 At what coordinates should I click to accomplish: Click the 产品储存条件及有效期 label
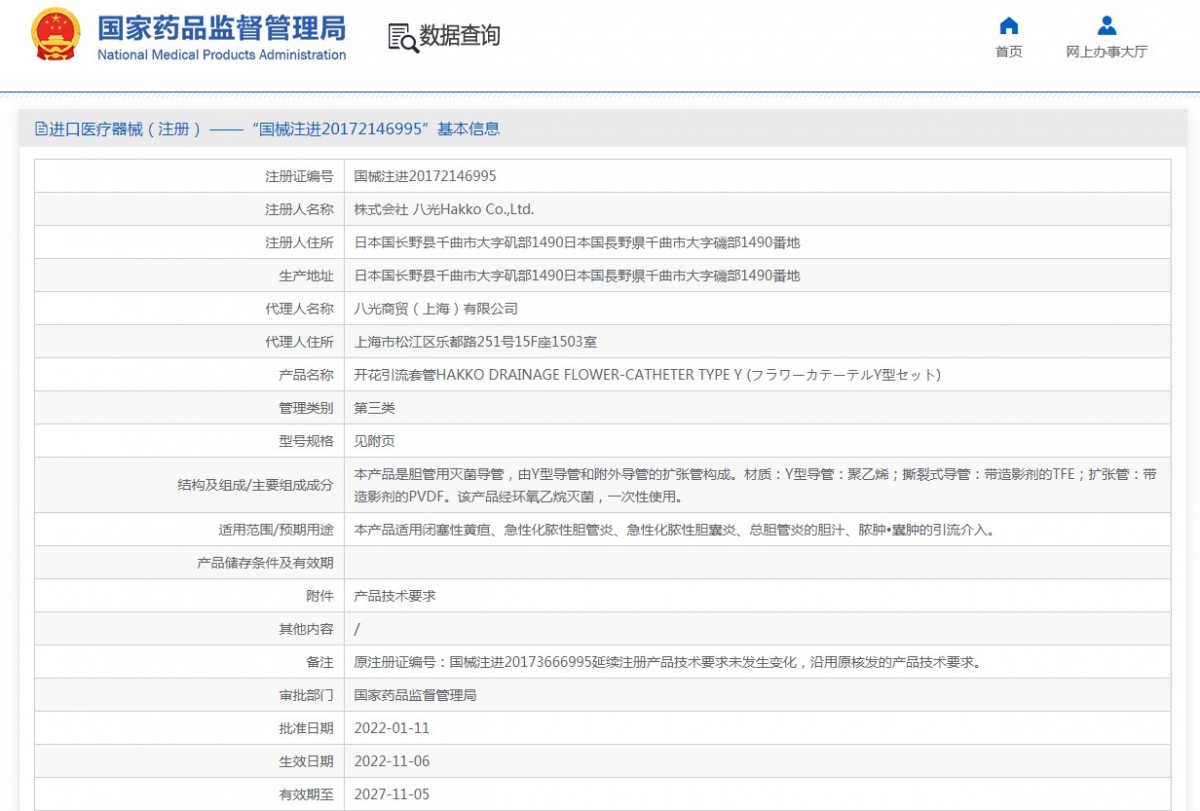point(265,563)
